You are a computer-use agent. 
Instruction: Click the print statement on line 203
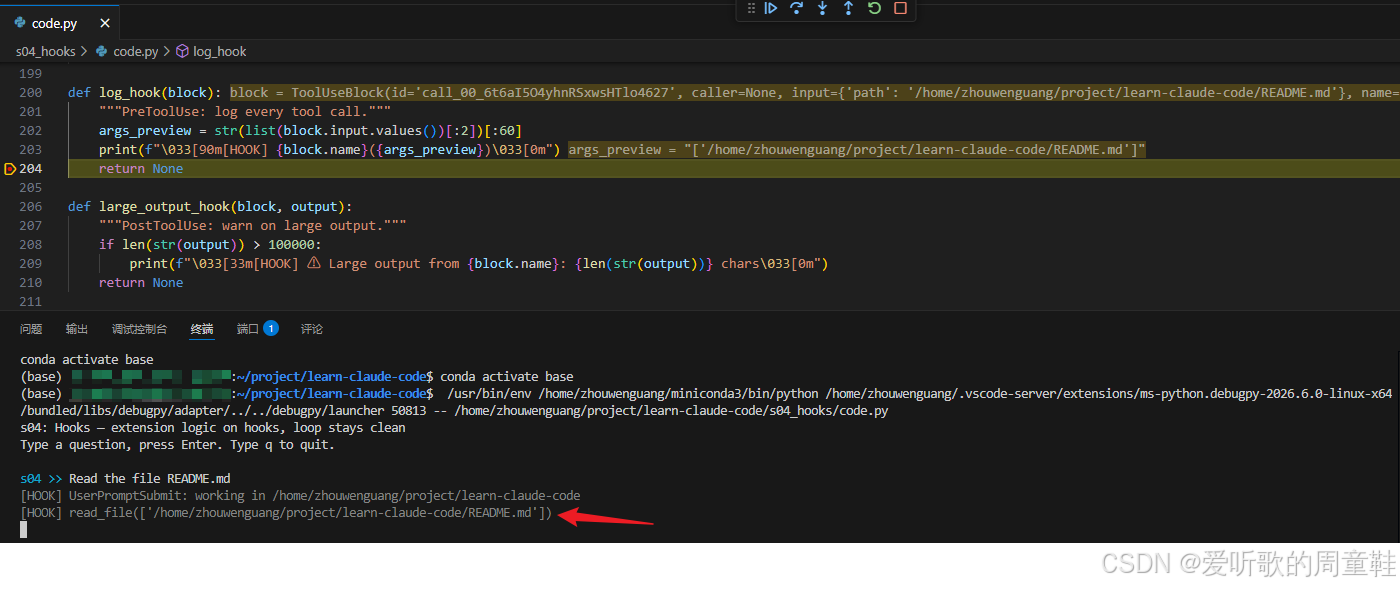coord(330,150)
